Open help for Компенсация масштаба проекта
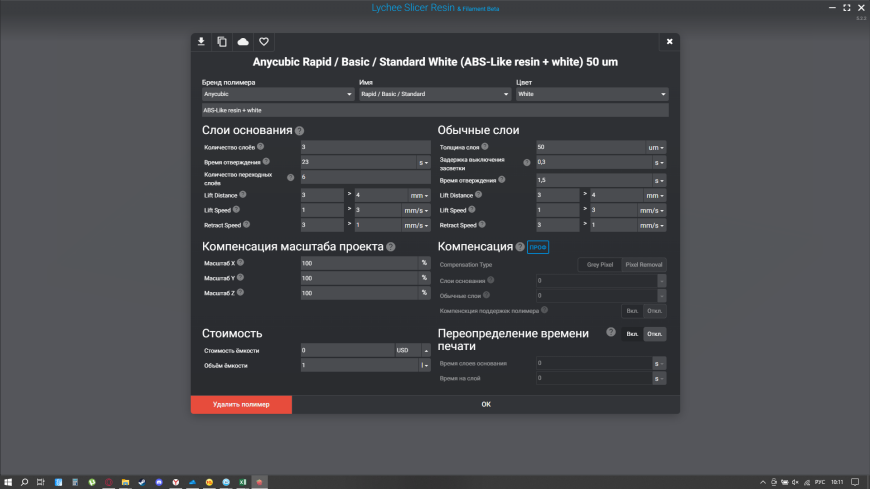 pos(391,247)
